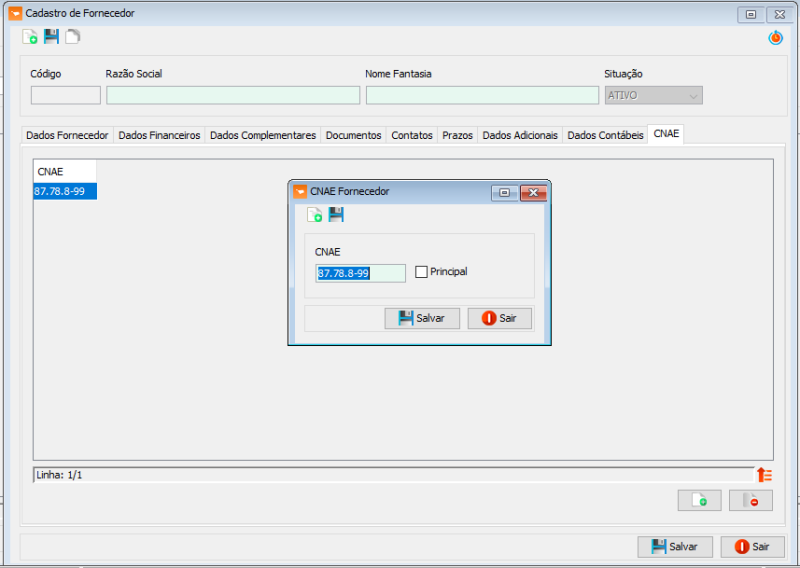Click Sair in the CNAE Fornecedor dialog

pos(499,318)
